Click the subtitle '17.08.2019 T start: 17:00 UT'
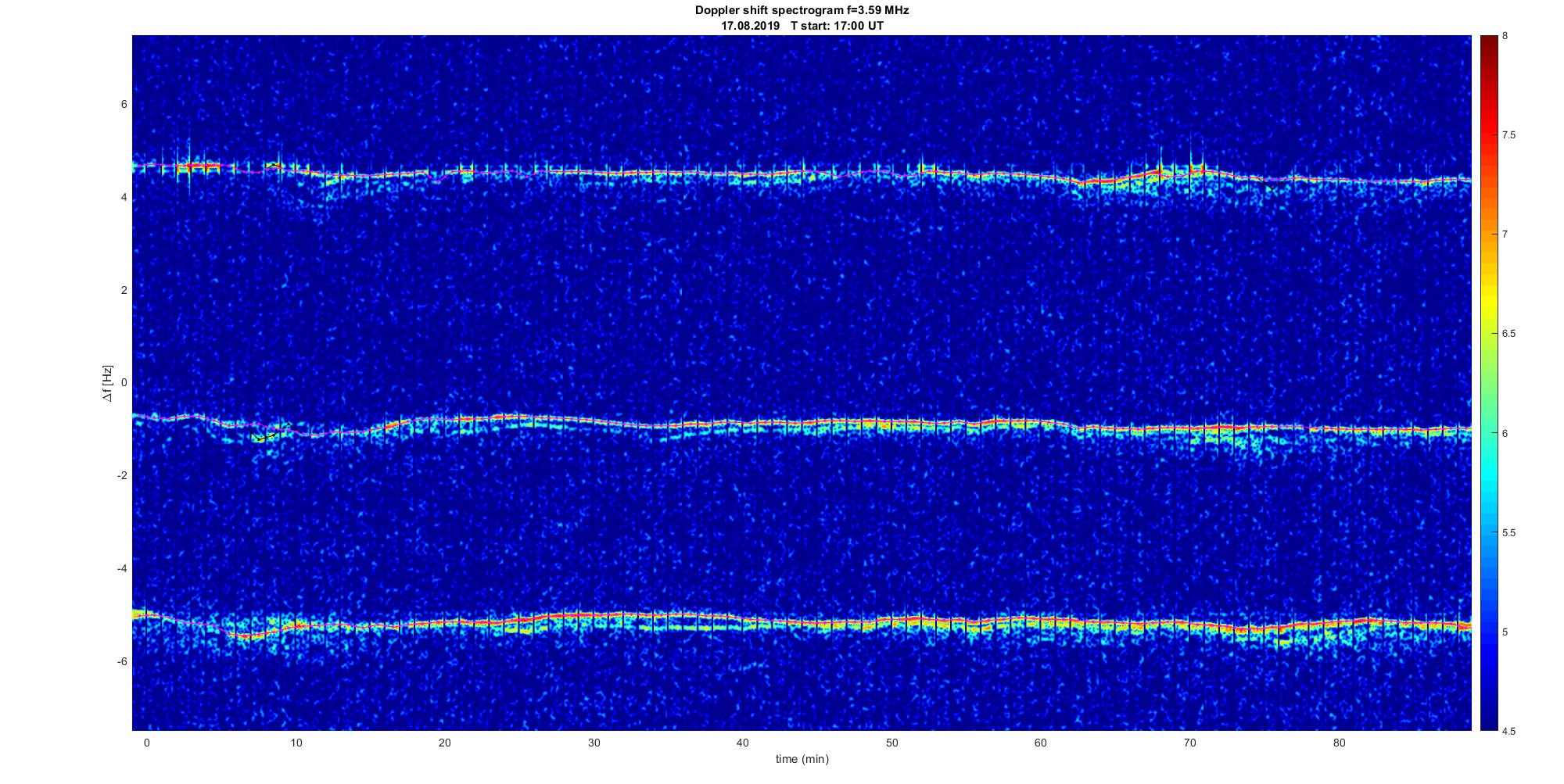The height and width of the screenshot is (784, 1564). click(802, 26)
